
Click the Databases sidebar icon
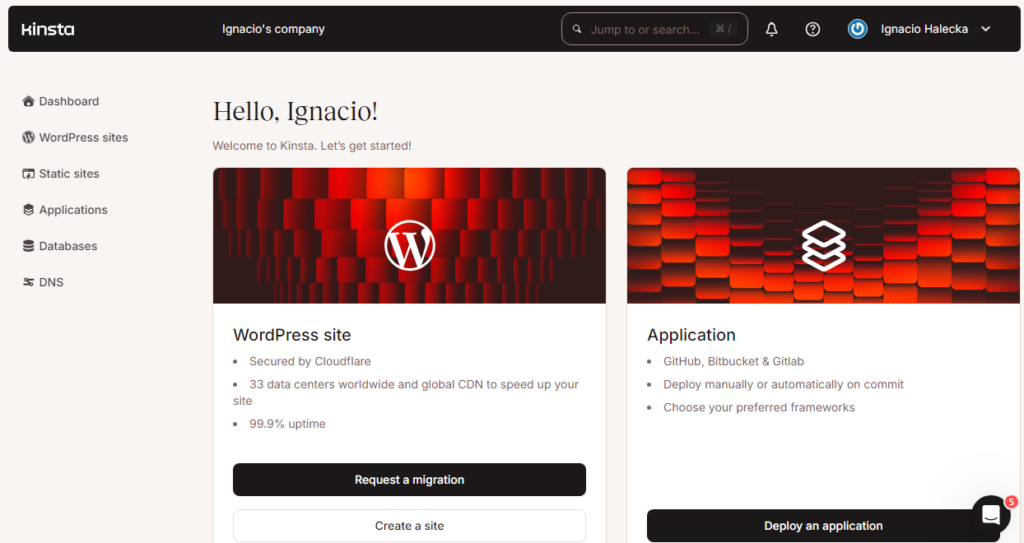[x=28, y=246]
